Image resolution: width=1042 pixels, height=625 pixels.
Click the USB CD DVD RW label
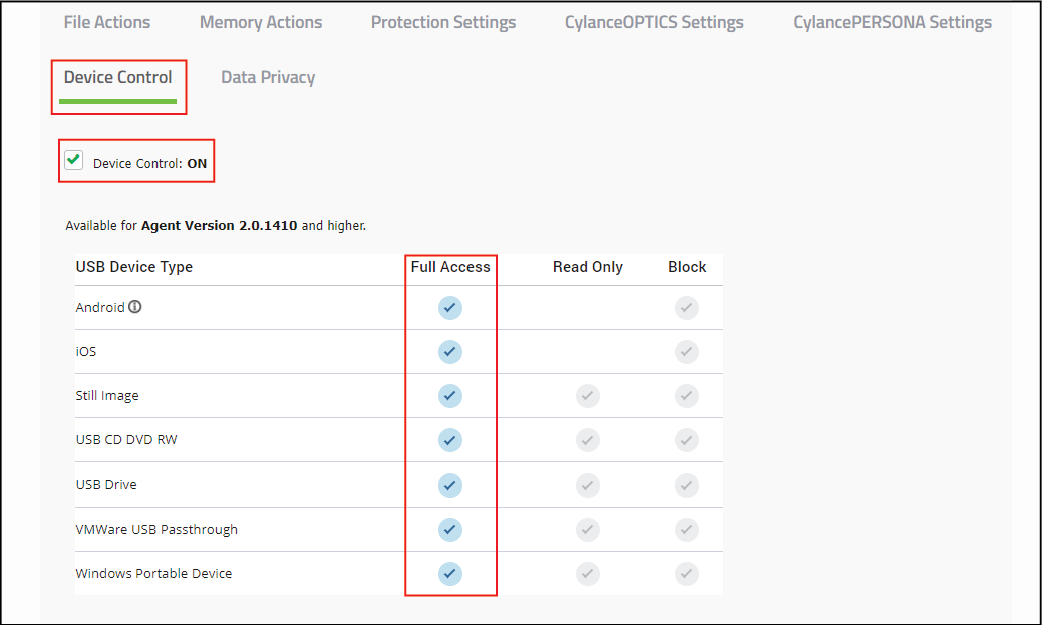coord(126,439)
